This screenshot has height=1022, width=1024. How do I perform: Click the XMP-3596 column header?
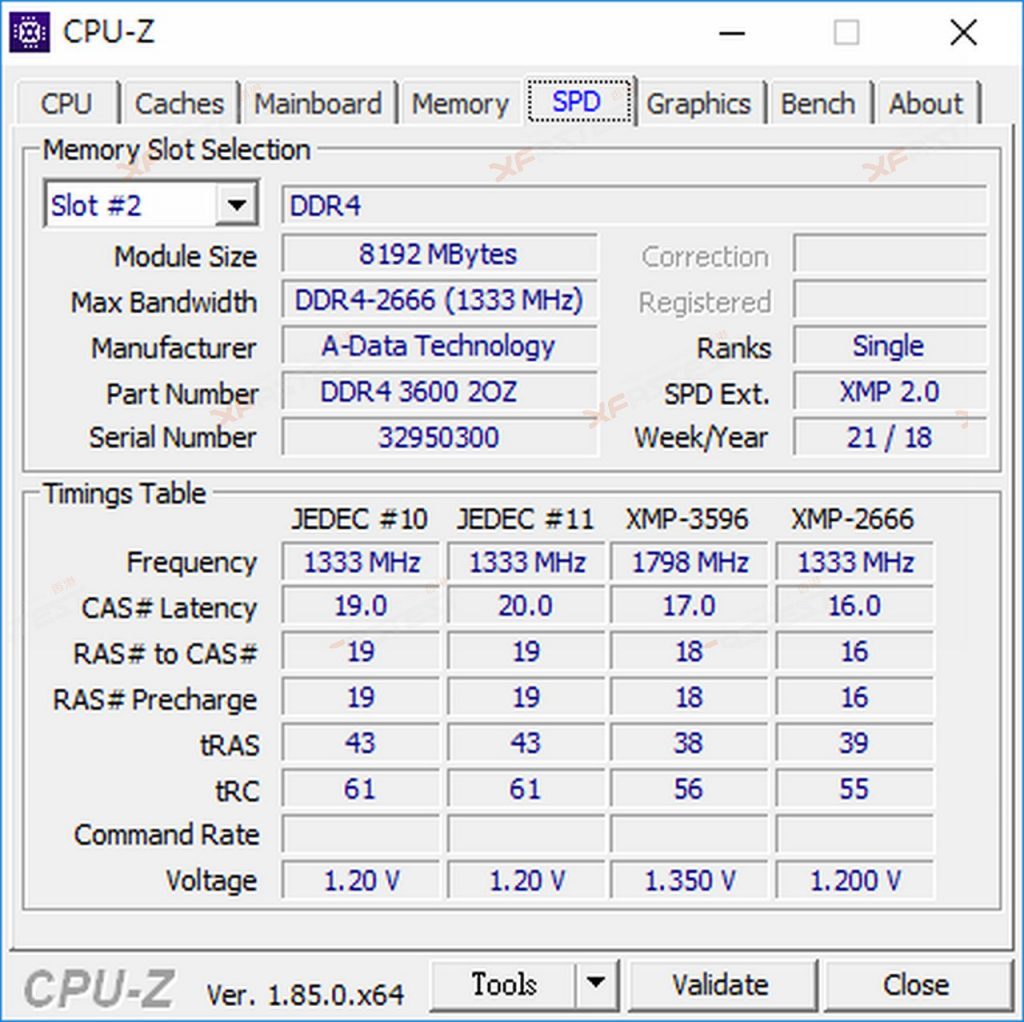tap(688, 519)
